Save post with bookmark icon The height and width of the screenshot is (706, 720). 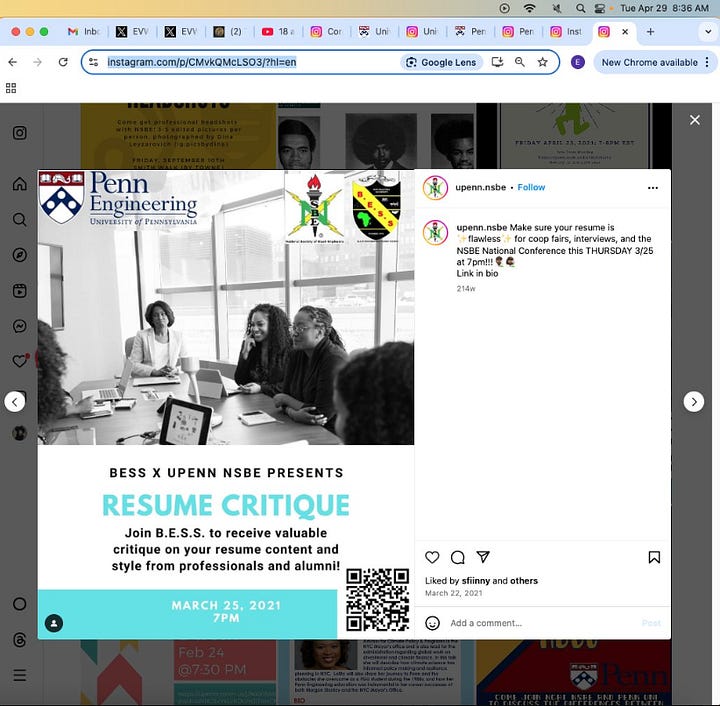(654, 557)
